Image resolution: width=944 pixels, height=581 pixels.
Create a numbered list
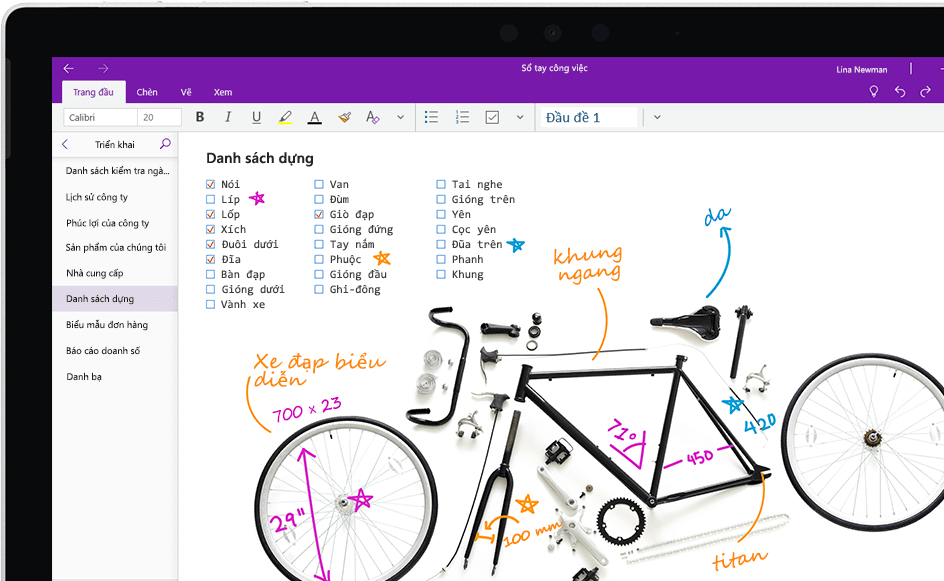(462, 117)
